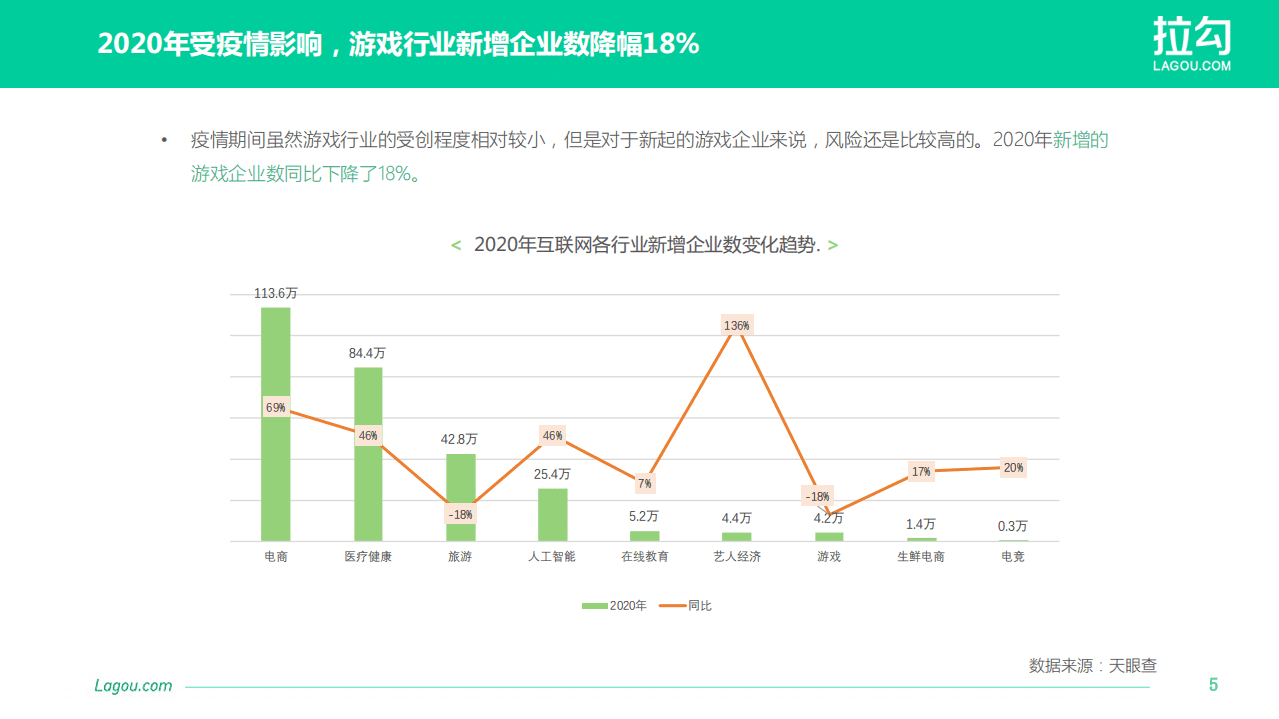Click the Lagou.com link at bottom left
The width and height of the screenshot is (1279, 719).
(131, 686)
